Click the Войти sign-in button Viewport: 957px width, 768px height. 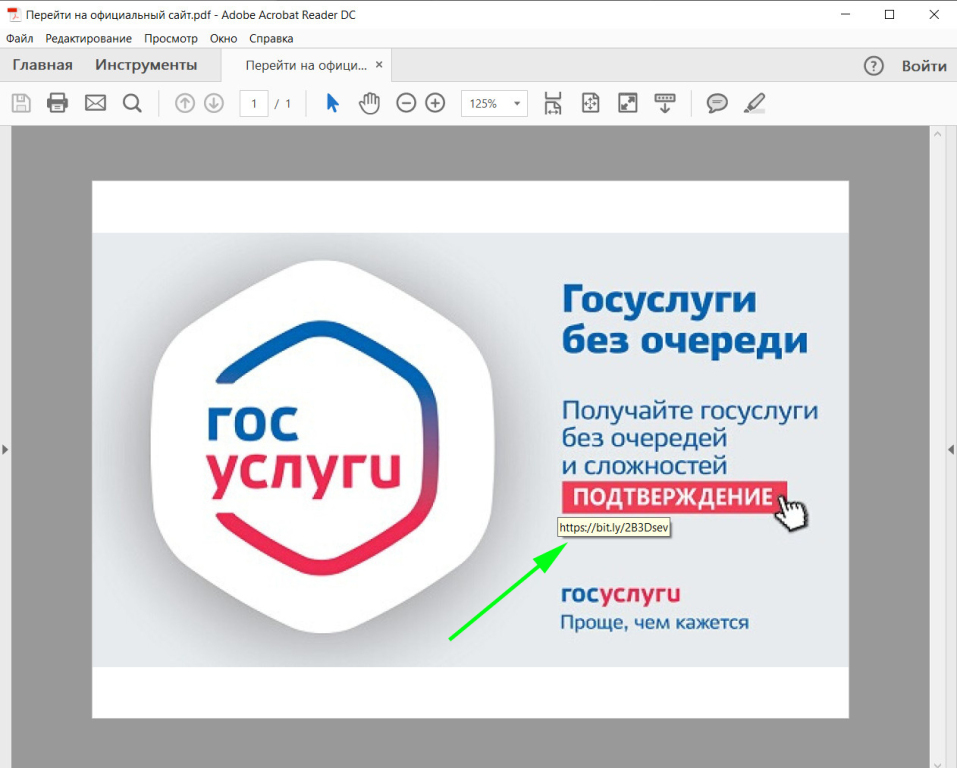point(923,66)
